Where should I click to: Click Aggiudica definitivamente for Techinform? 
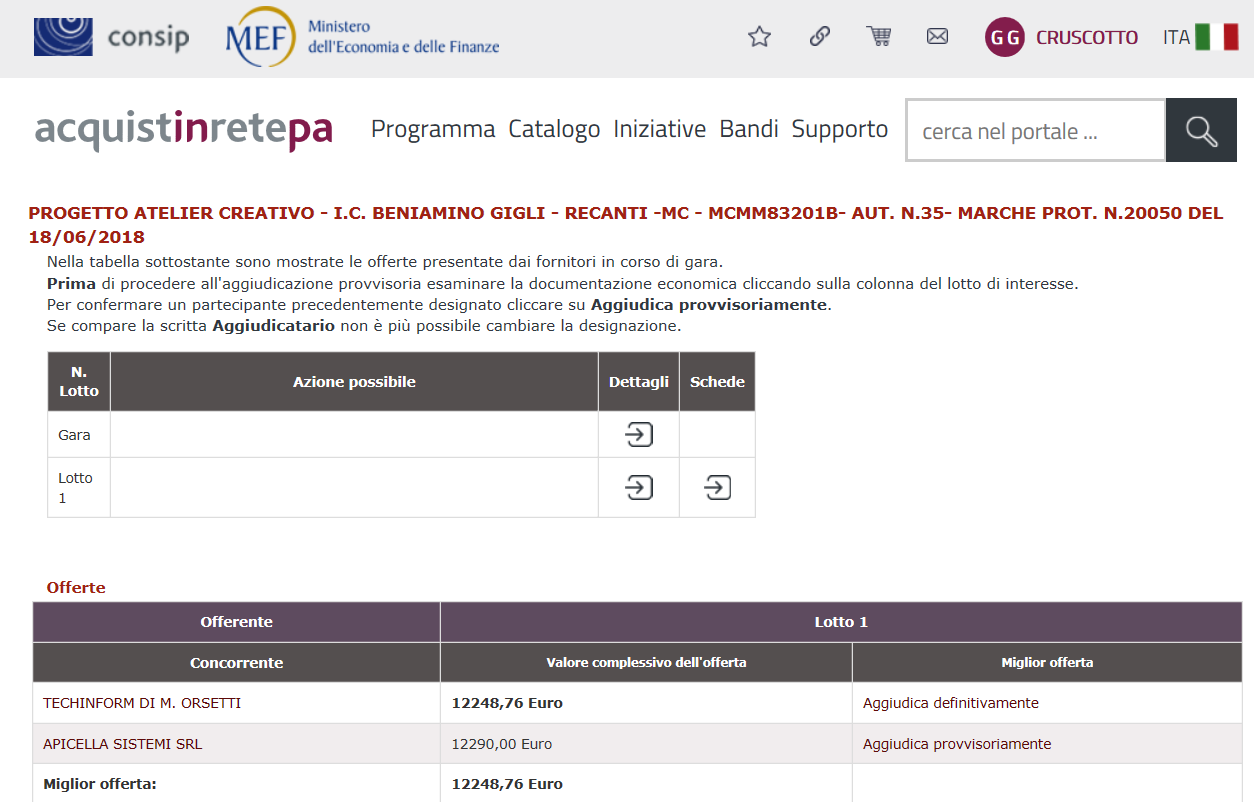(x=950, y=703)
